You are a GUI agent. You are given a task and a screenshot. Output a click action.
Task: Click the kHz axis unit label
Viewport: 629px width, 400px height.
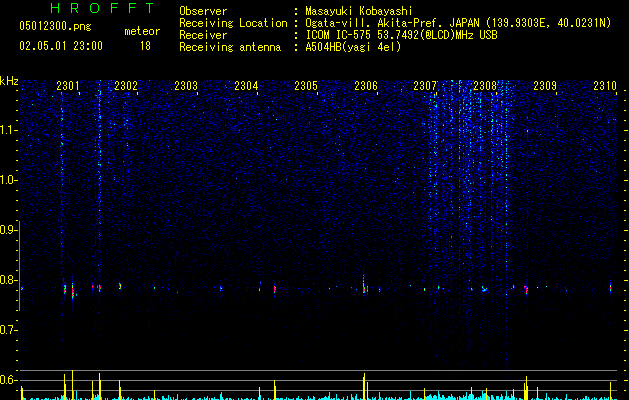[x=9, y=81]
